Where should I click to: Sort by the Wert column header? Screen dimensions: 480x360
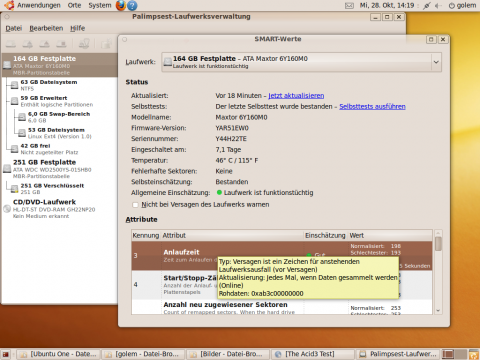(390, 235)
